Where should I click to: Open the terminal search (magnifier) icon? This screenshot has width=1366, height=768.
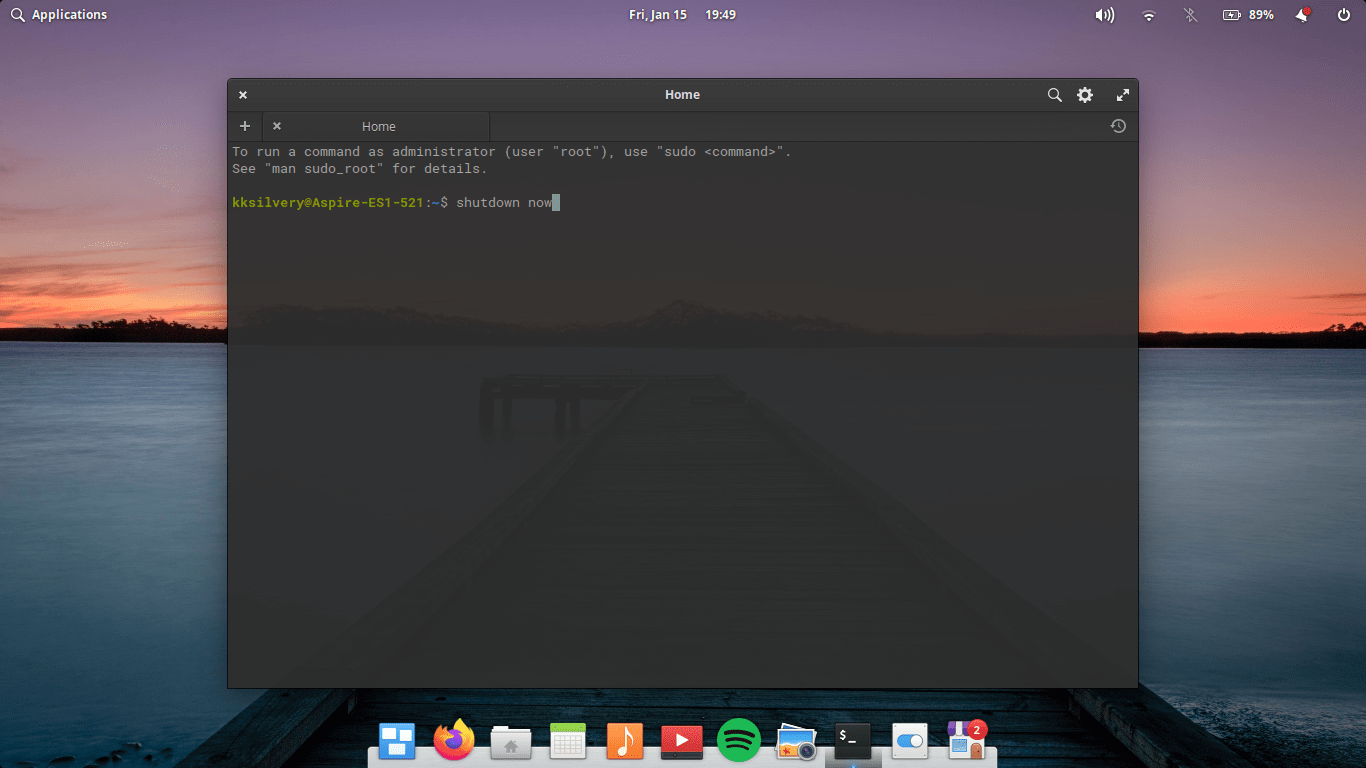coord(1054,95)
